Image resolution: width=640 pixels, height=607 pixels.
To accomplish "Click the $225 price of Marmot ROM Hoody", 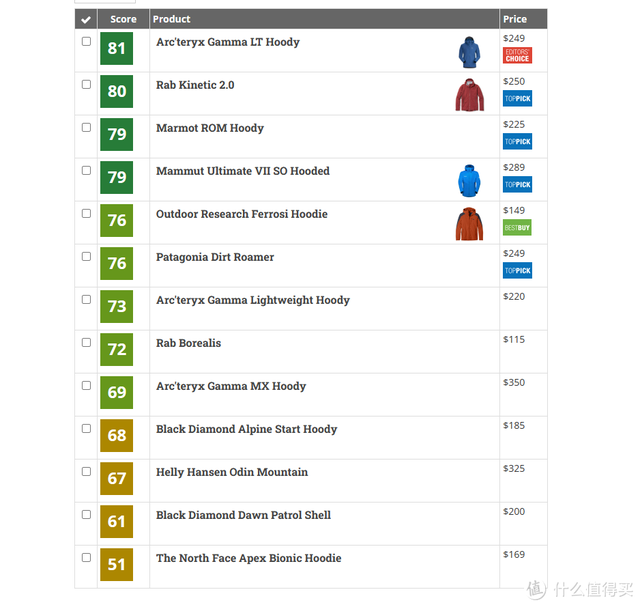I will pyautogui.click(x=514, y=125).
